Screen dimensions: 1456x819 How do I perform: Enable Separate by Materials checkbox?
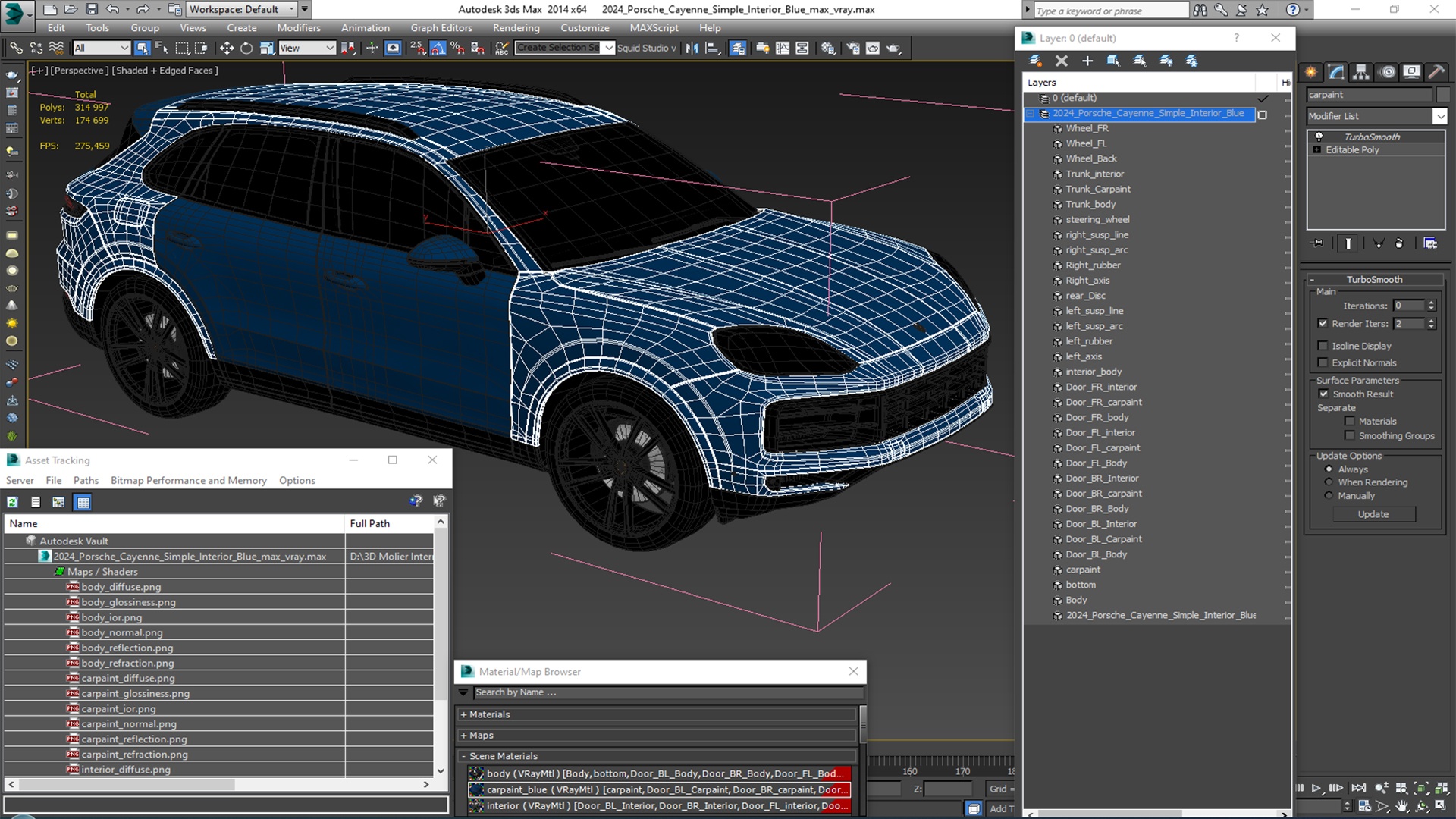coord(1350,421)
